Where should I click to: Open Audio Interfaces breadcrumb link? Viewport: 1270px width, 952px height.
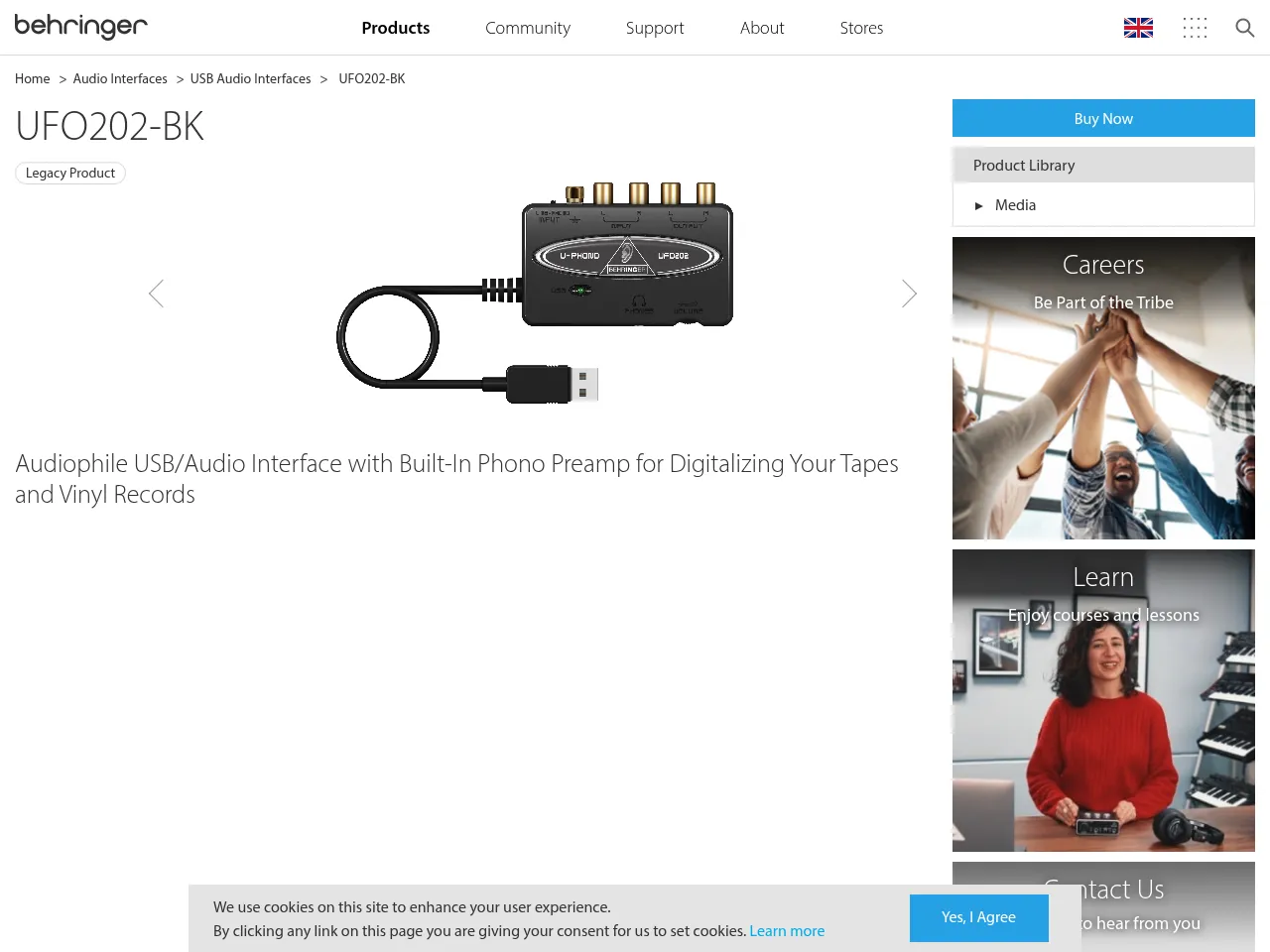[120, 78]
